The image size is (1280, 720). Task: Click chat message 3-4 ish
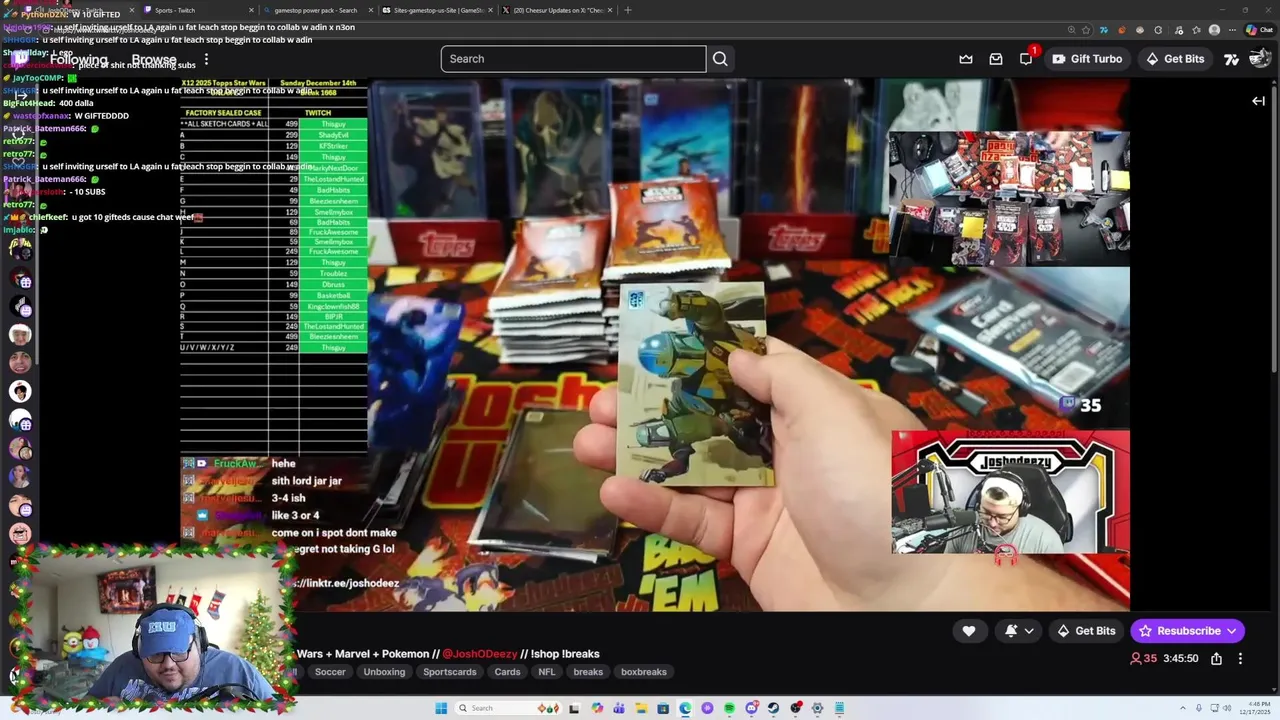coord(288,498)
